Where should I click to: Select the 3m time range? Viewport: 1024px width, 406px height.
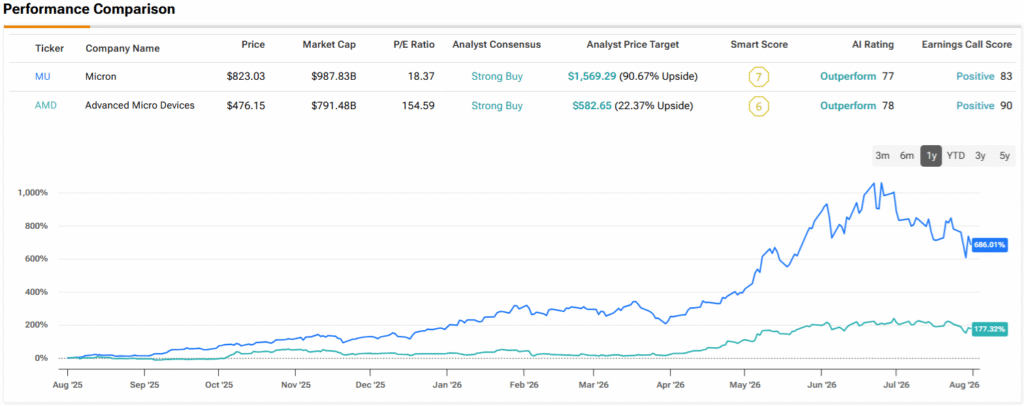(x=882, y=156)
